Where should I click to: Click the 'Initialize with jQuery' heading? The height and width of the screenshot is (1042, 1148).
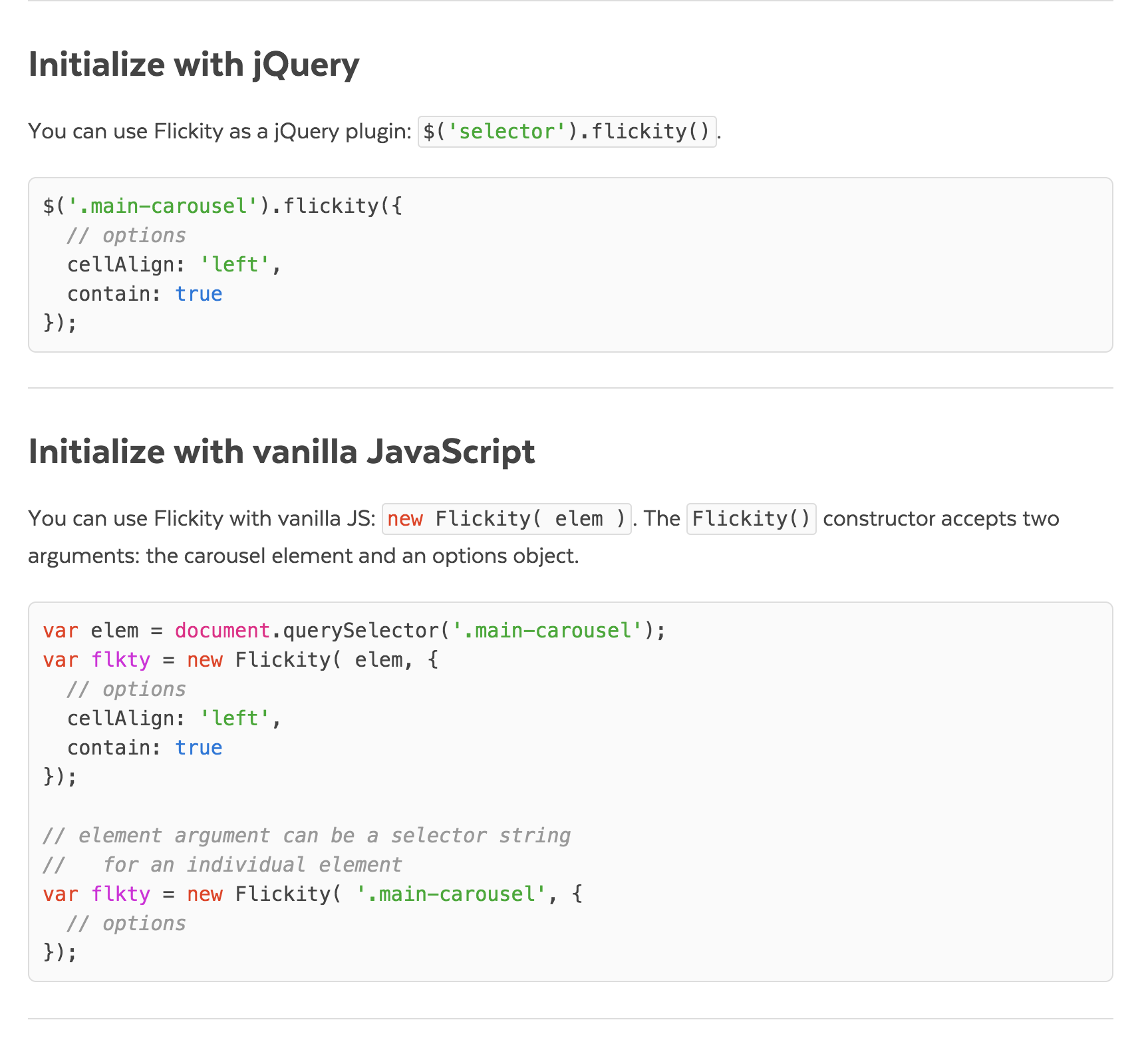point(194,65)
